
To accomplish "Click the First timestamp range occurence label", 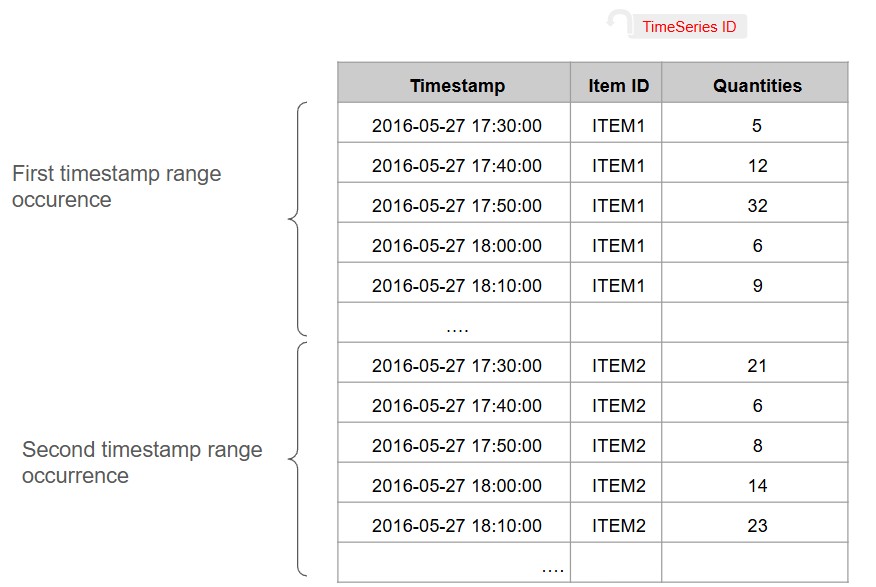I will coord(116,187).
